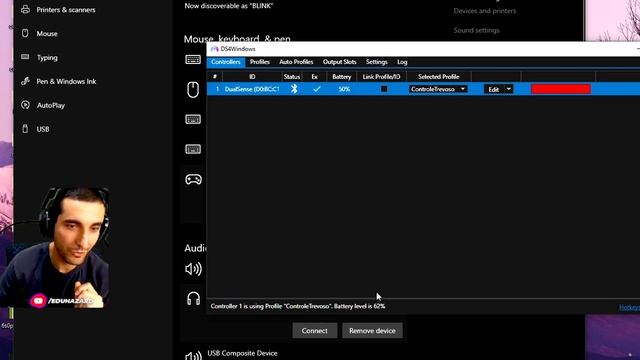
Task: Click the 50% battery value cell
Action: 344,89
